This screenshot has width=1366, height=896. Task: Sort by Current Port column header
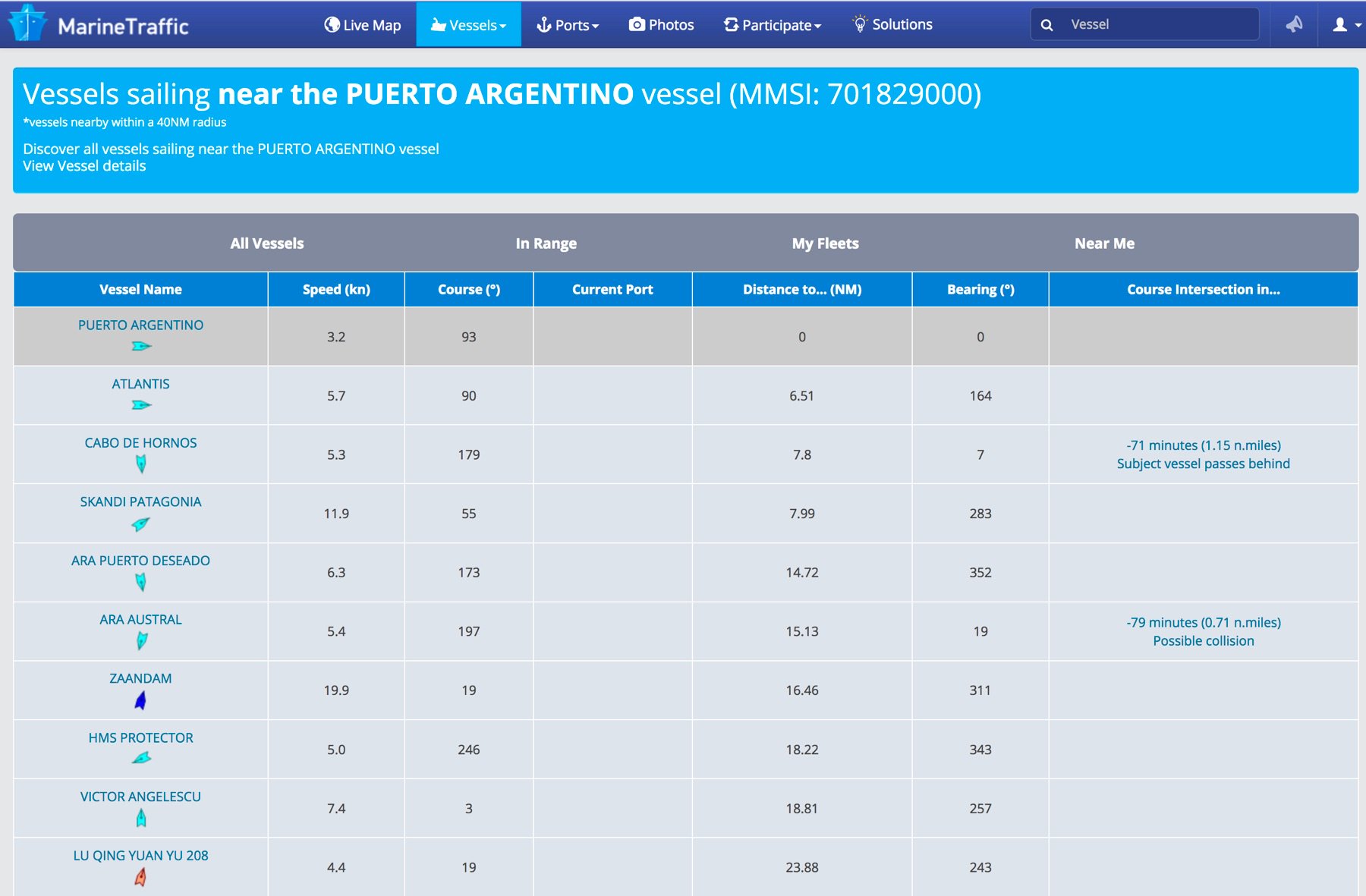tap(612, 289)
